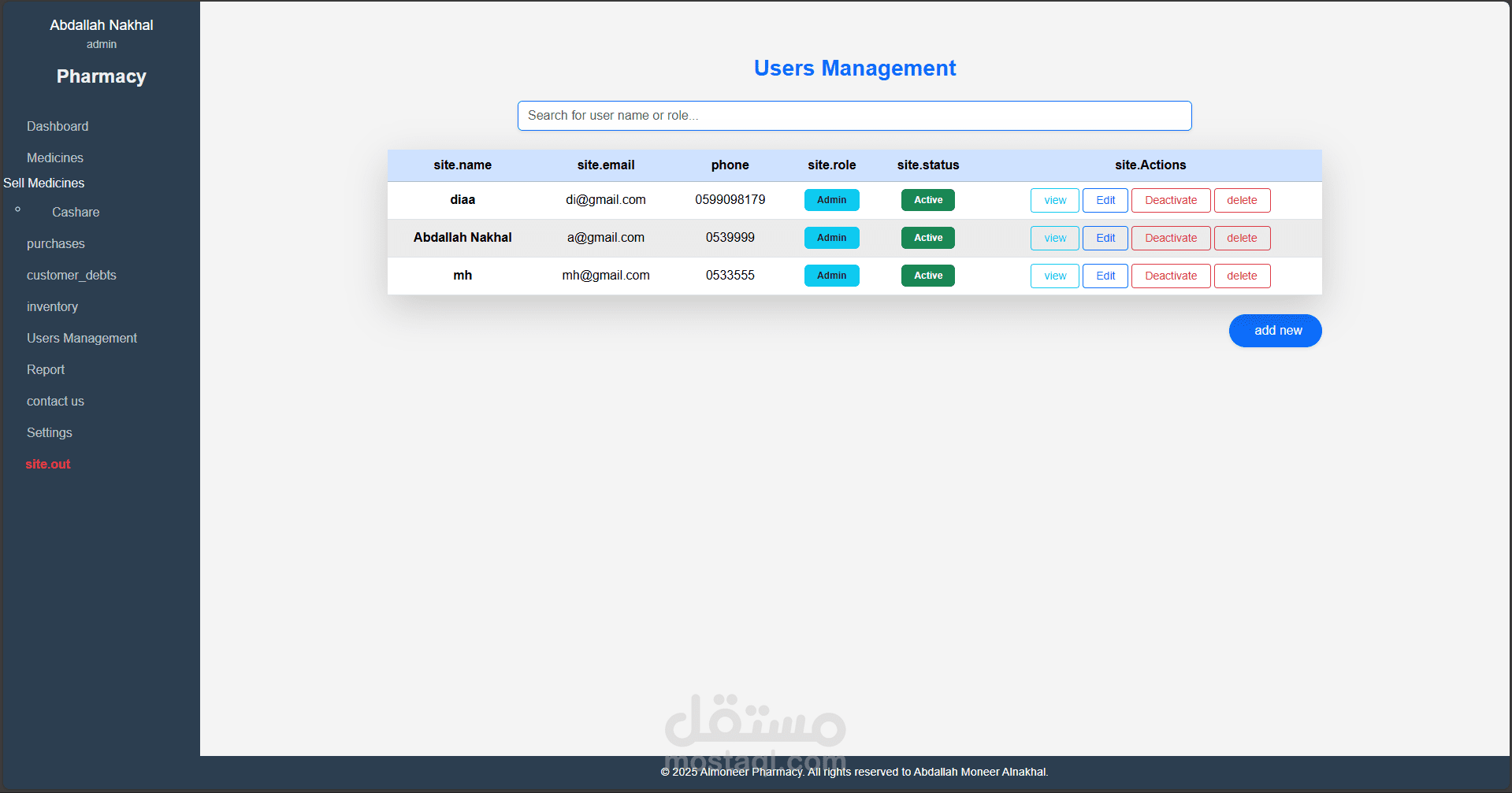Open Sell Medicines sidebar section

click(44, 183)
